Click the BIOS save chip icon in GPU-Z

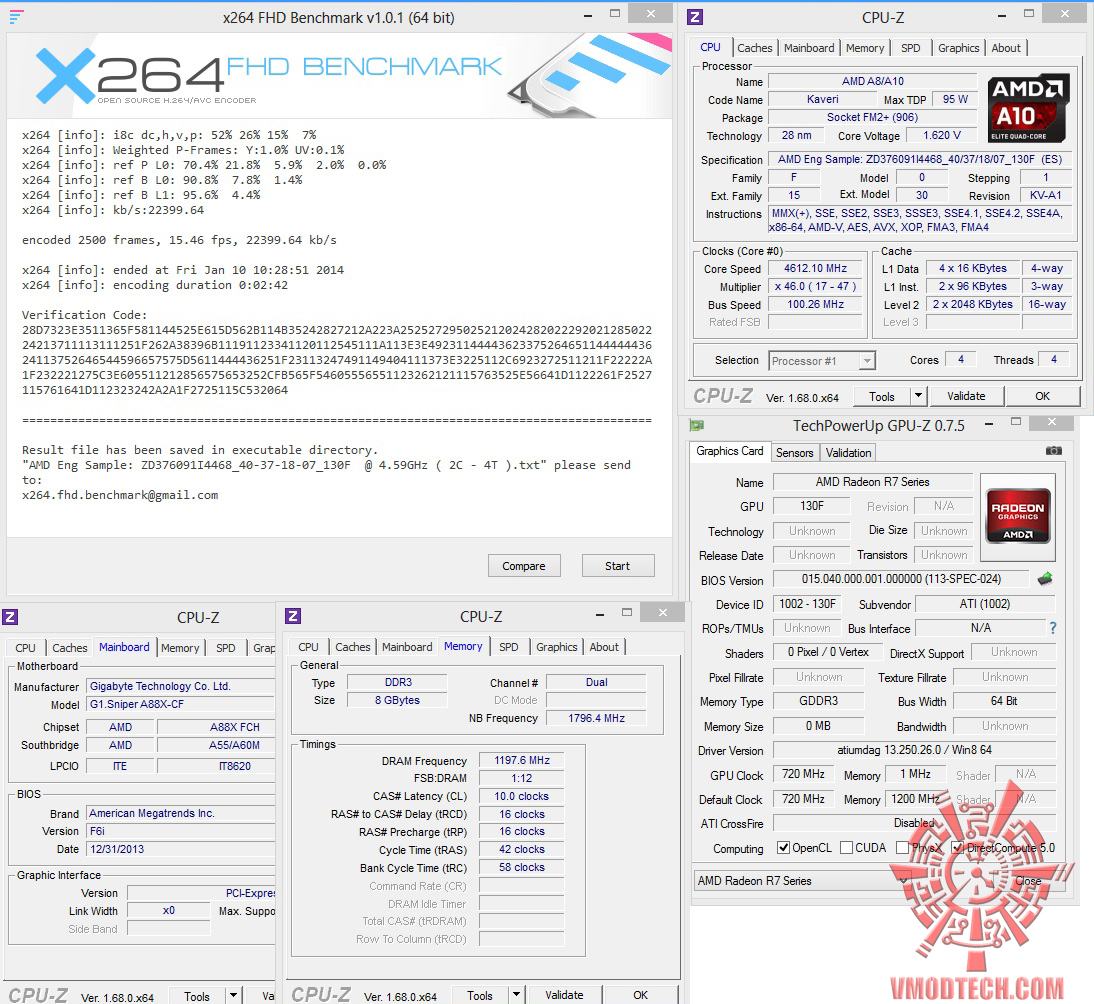pos(1044,578)
